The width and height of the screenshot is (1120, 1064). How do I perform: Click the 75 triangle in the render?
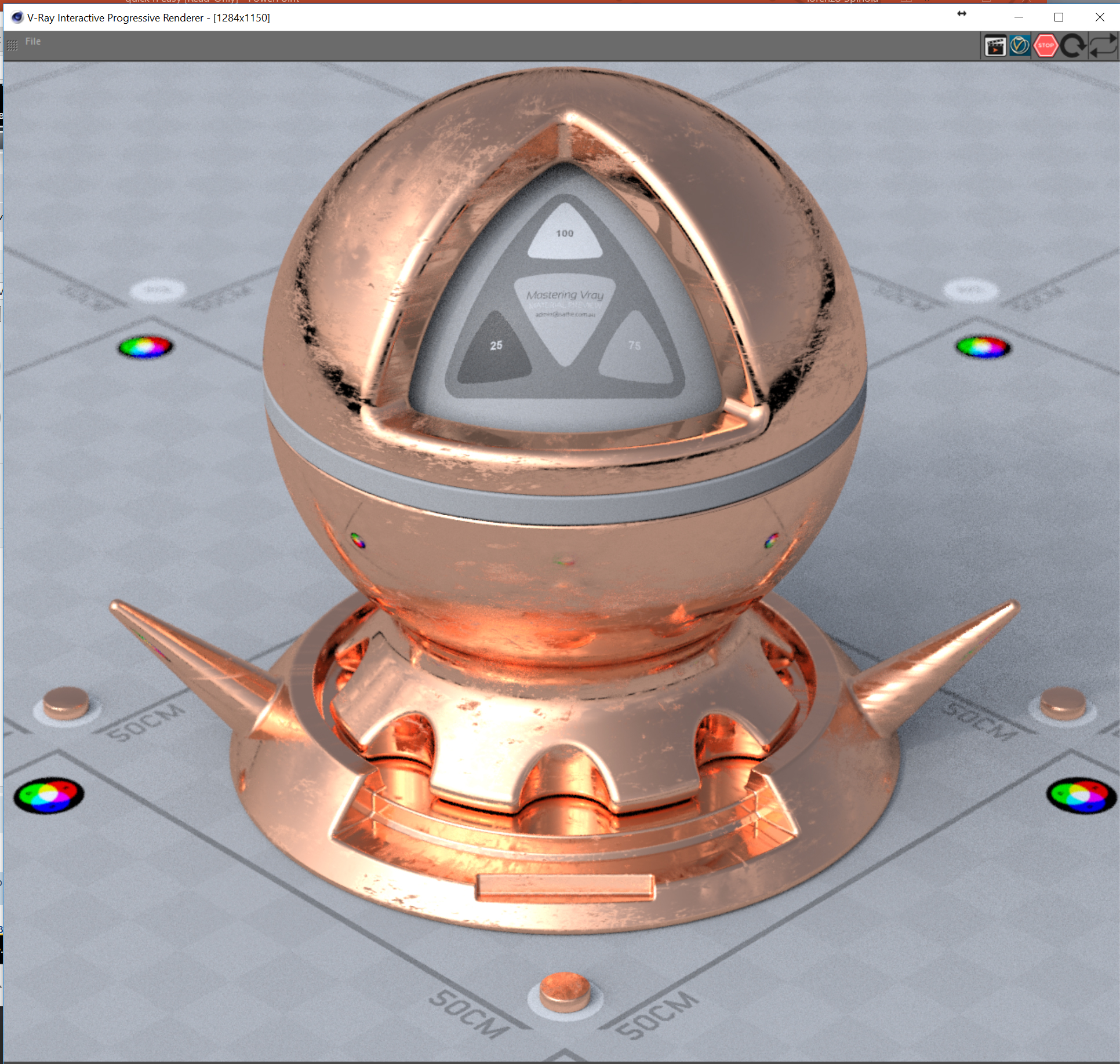pyautogui.click(x=635, y=349)
